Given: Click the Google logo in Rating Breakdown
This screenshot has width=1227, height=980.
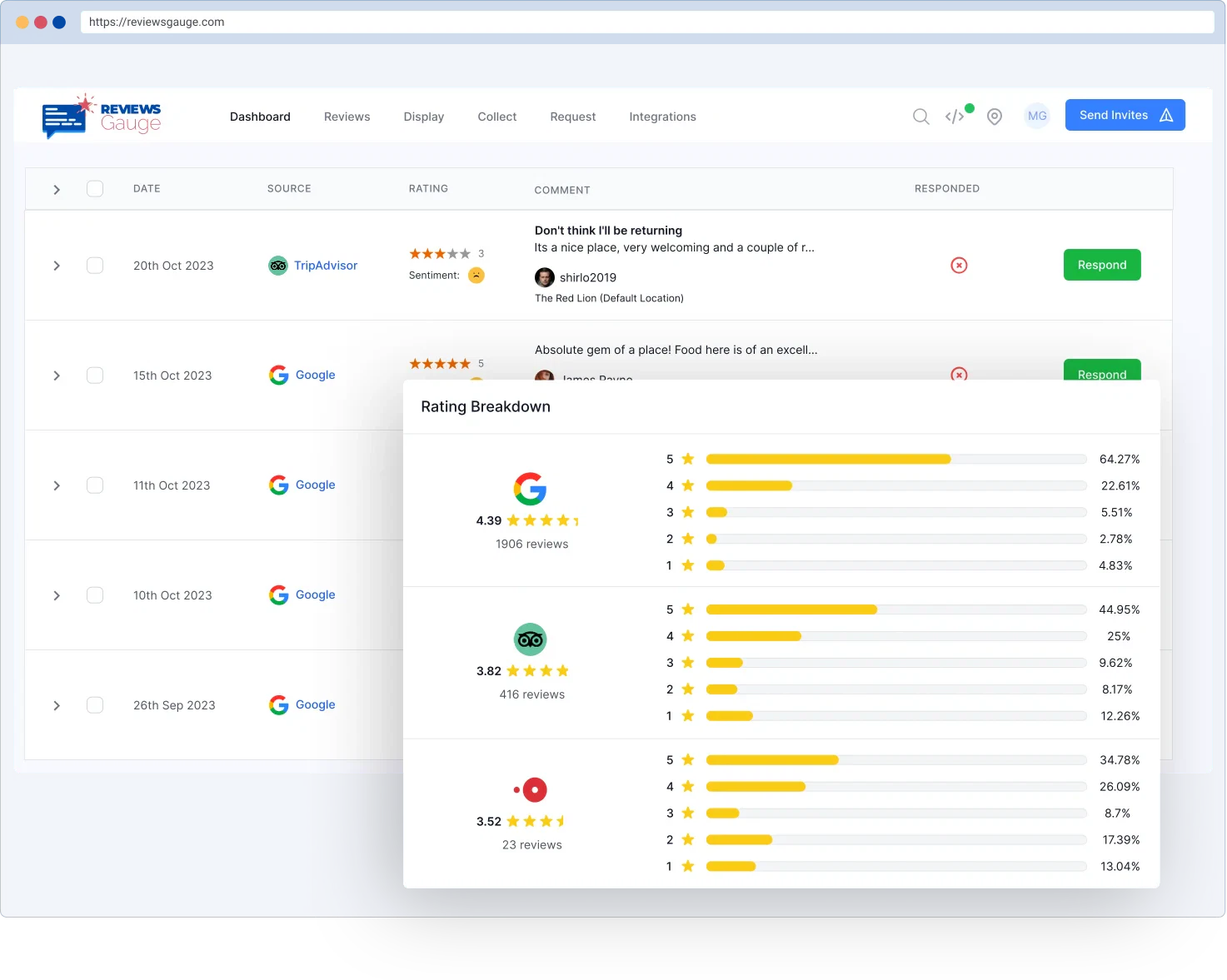Looking at the screenshot, I should 530,489.
